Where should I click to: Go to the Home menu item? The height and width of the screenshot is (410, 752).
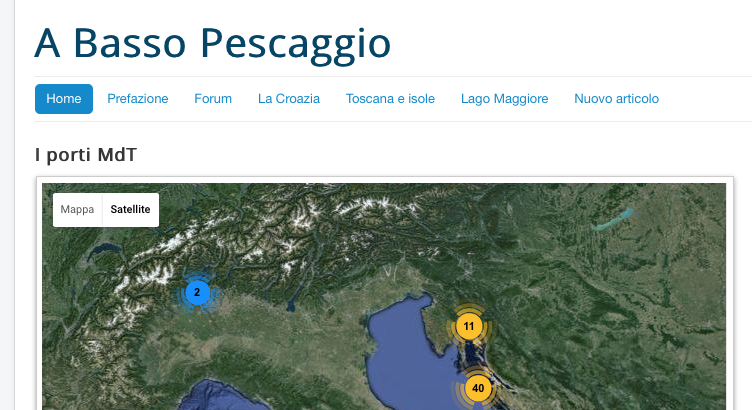click(64, 99)
